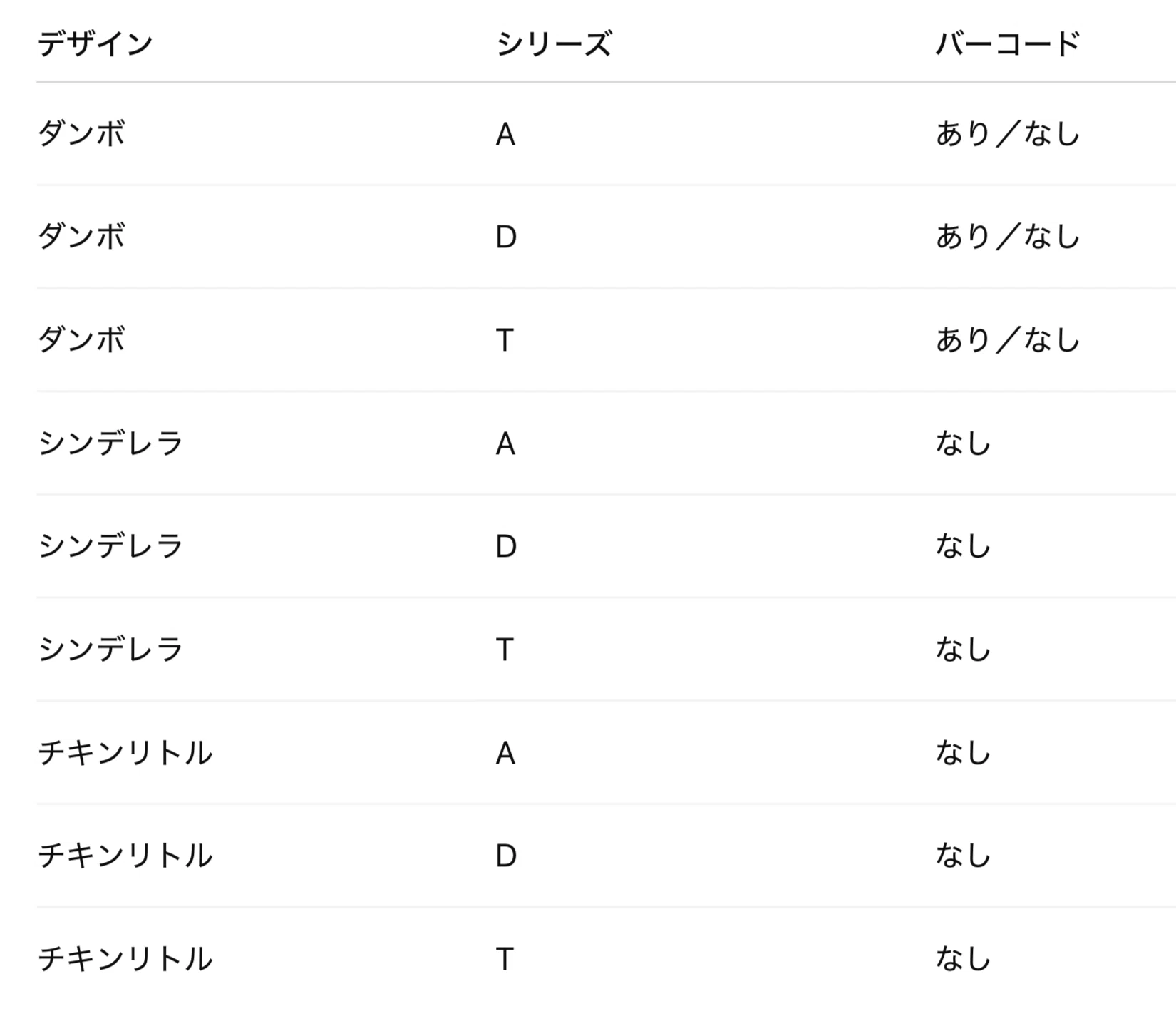Select チキンリトル cell in series D row
The width and height of the screenshot is (1176, 1031).
tap(125, 856)
